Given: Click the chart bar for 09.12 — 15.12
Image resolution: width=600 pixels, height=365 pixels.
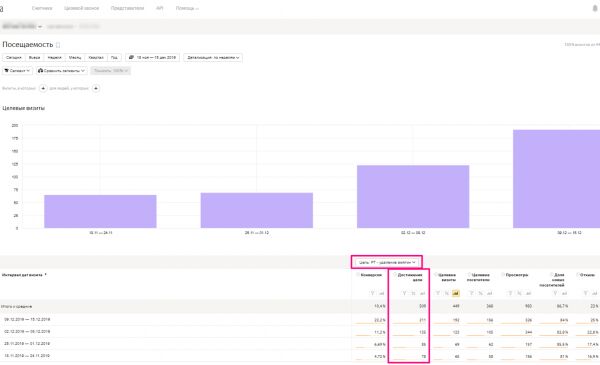Looking at the screenshot, I should point(556,179).
